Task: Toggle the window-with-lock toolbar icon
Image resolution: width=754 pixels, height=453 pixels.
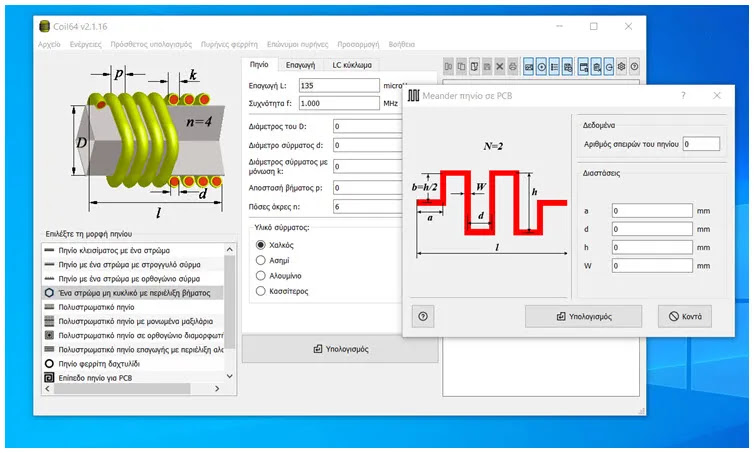Action: 583,67
